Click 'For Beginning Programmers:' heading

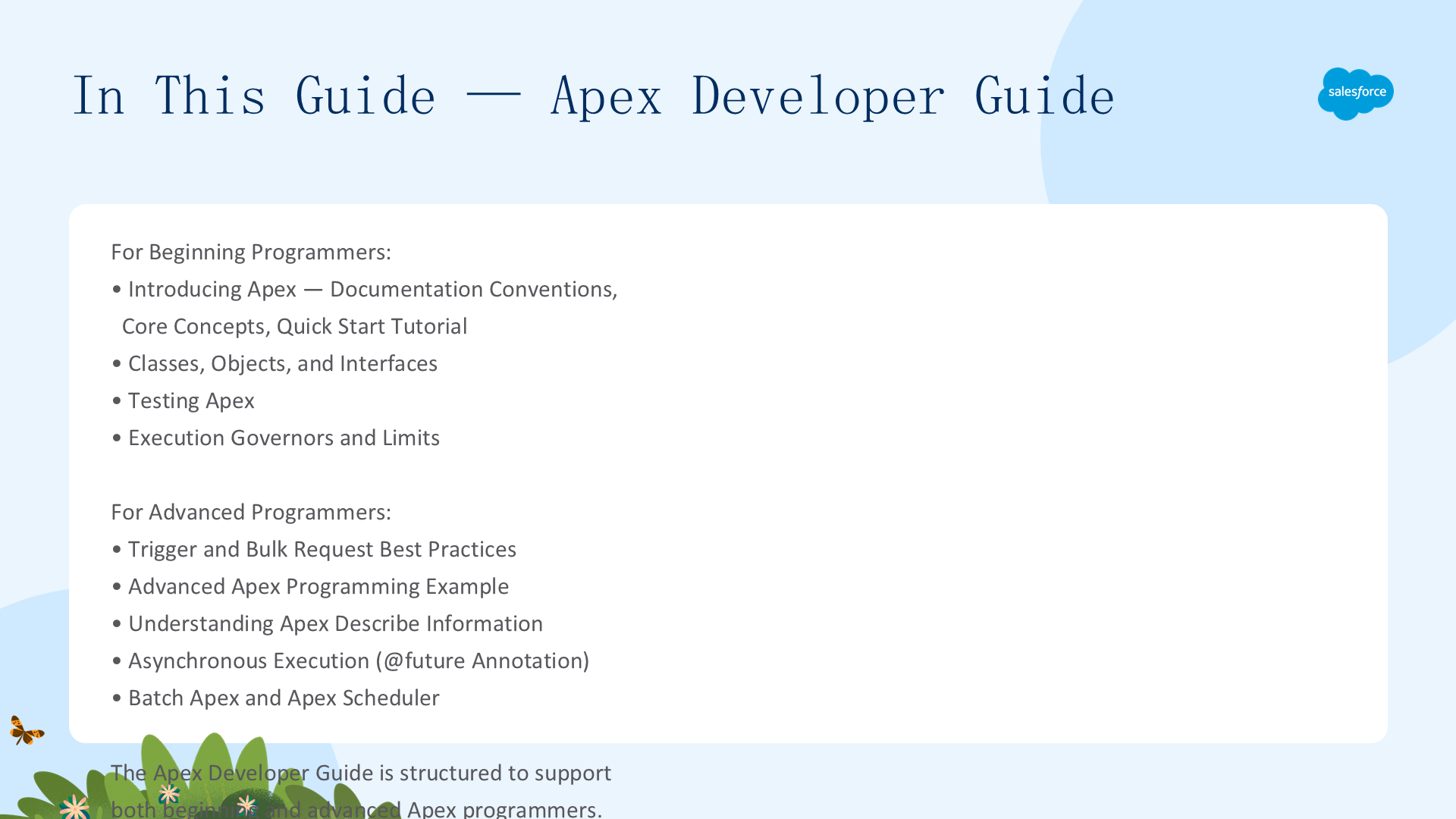pyautogui.click(x=251, y=252)
